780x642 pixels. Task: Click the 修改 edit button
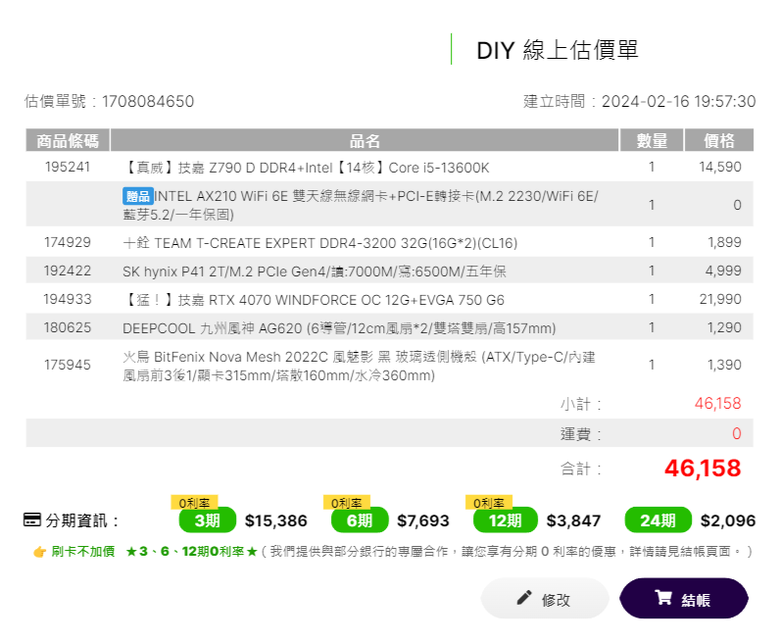click(x=545, y=598)
